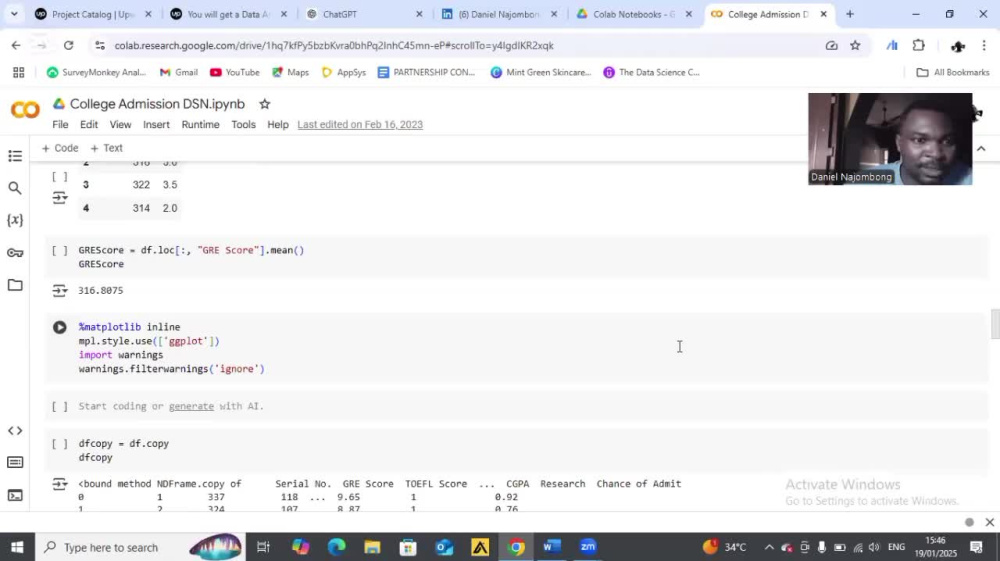This screenshot has height=561, width=1000.
Task: Open the YouTube bookmark
Action: [x=235, y=73]
